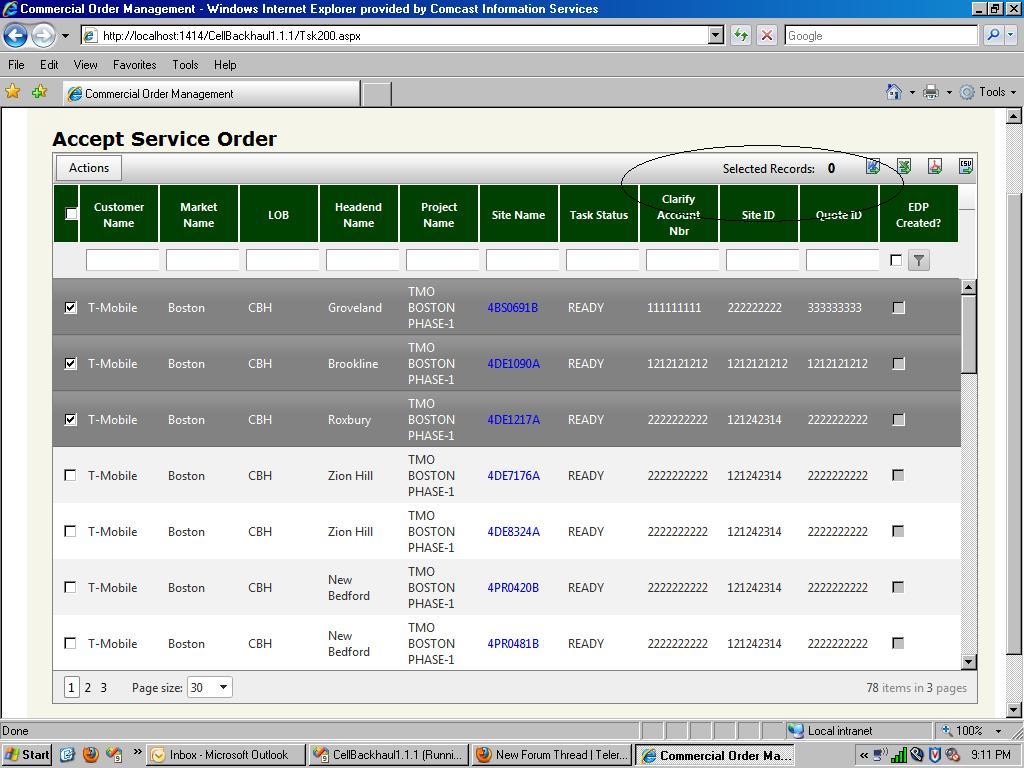Image resolution: width=1024 pixels, height=768 pixels.
Task: Select the Commercial Order Management browser tab
Action: (x=212, y=93)
